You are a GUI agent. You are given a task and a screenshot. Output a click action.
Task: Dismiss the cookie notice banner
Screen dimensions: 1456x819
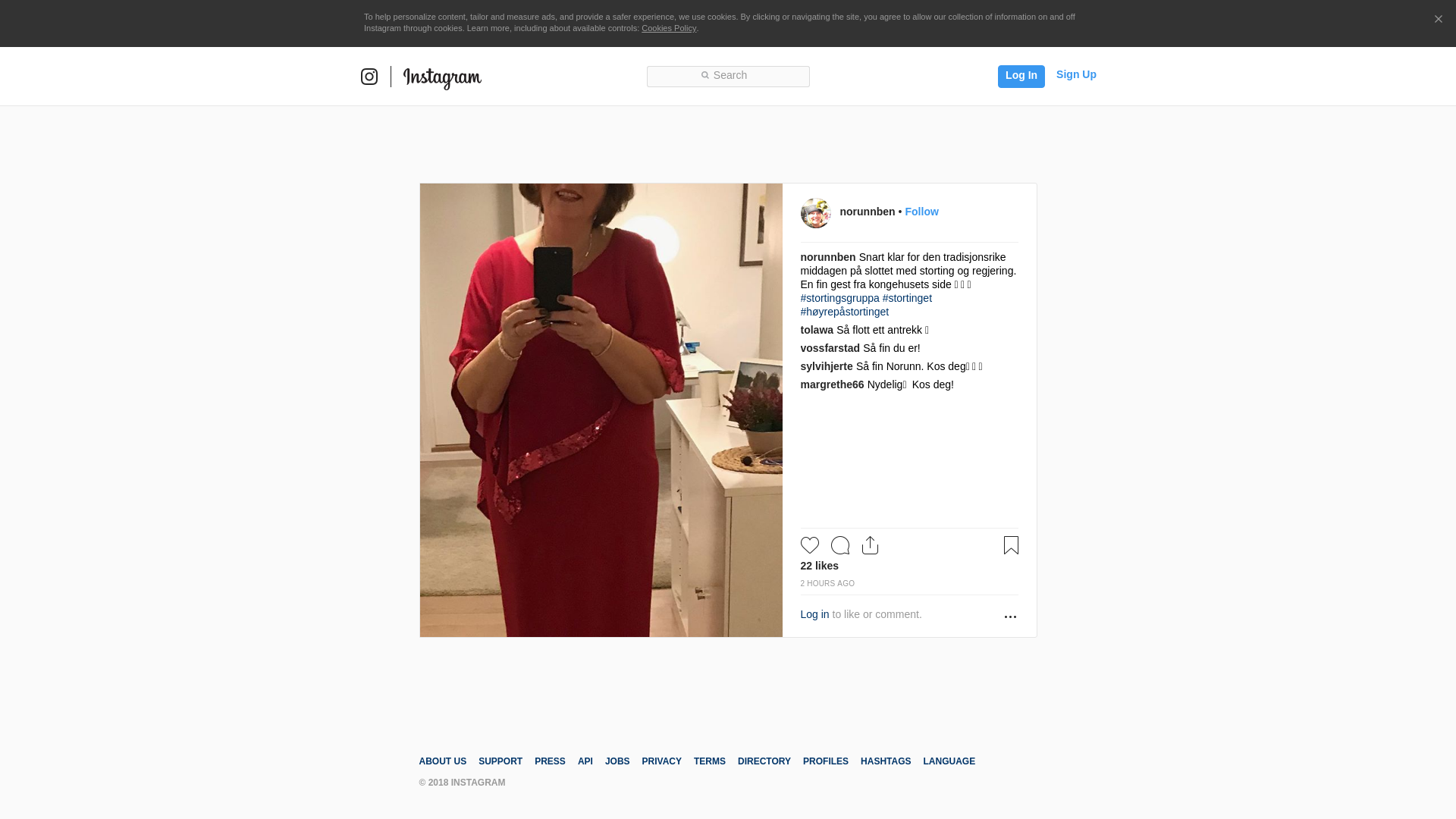point(1438,20)
